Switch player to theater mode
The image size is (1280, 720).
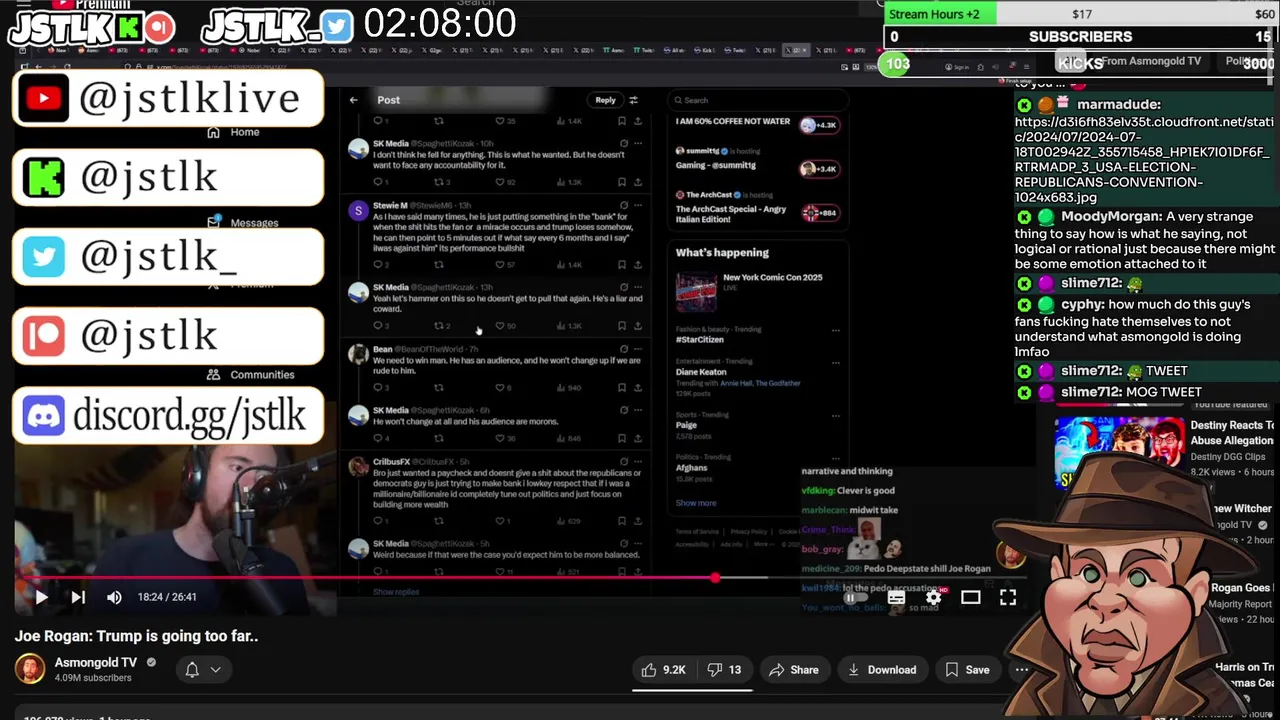(x=970, y=597)
